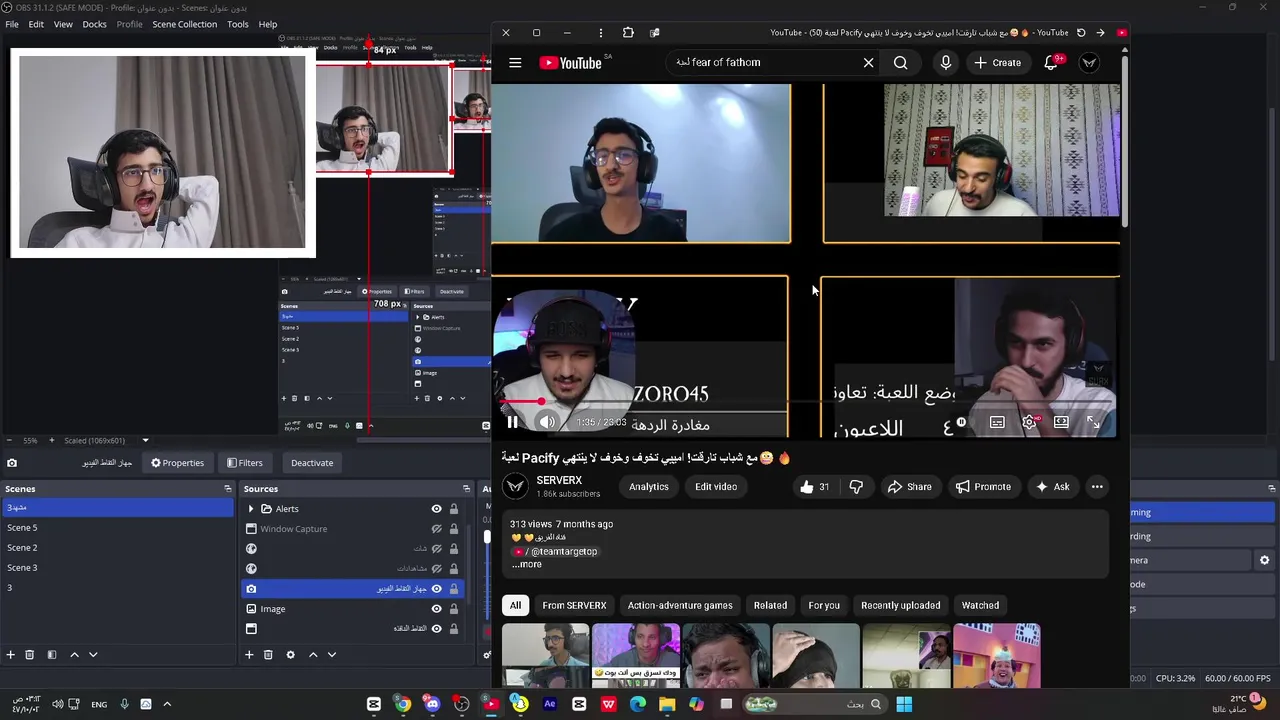Open SERVERX channel avatar
This screenshot has height=720, width=1280.
pos(515,487)
